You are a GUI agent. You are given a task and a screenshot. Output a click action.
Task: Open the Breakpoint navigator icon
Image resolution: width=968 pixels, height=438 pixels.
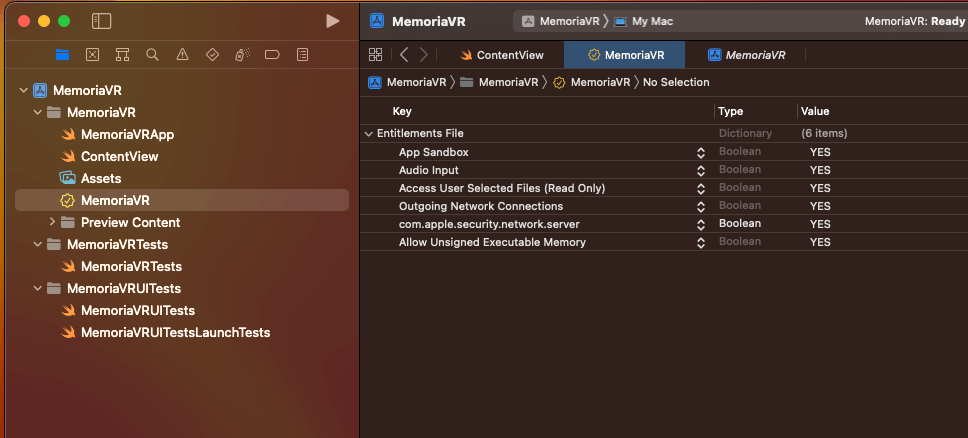272,55
